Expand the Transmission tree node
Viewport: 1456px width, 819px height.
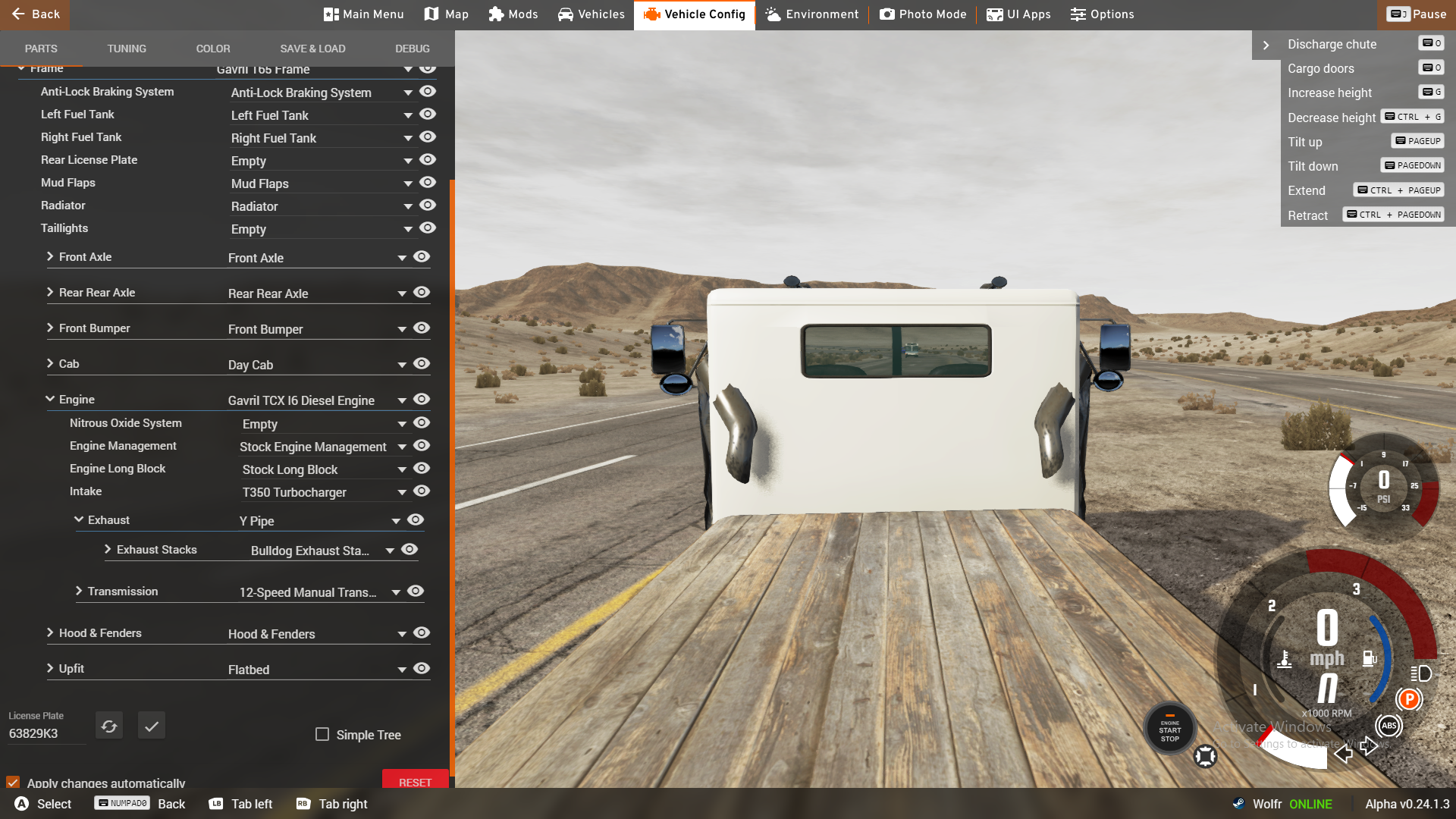click(x=79, y=591)
